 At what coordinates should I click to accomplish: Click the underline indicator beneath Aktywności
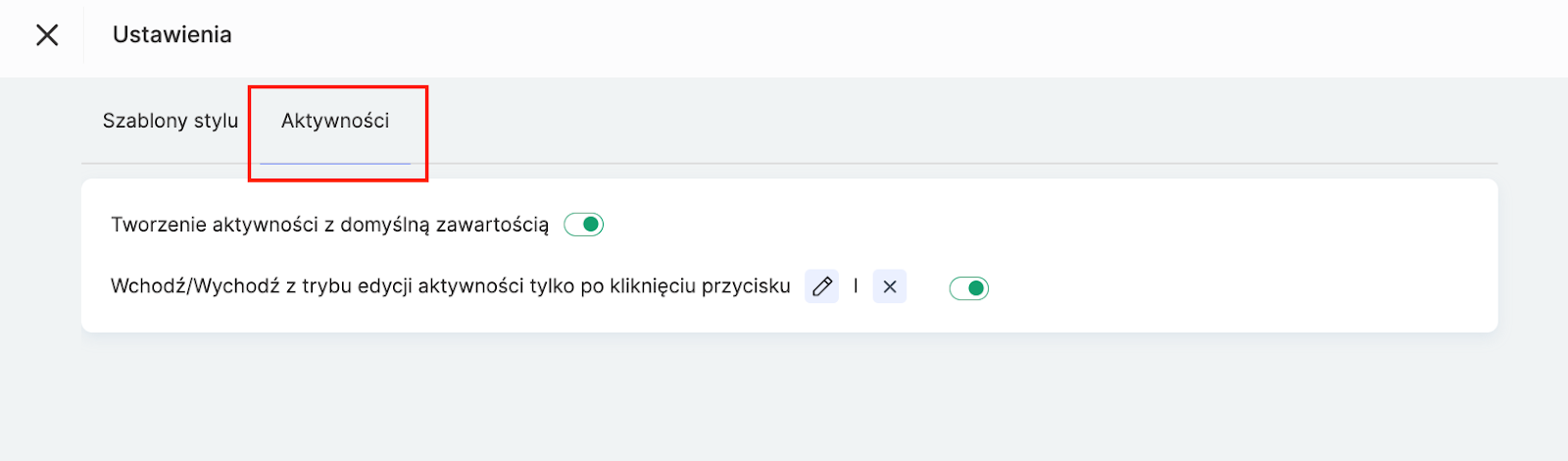pos(335,163)
